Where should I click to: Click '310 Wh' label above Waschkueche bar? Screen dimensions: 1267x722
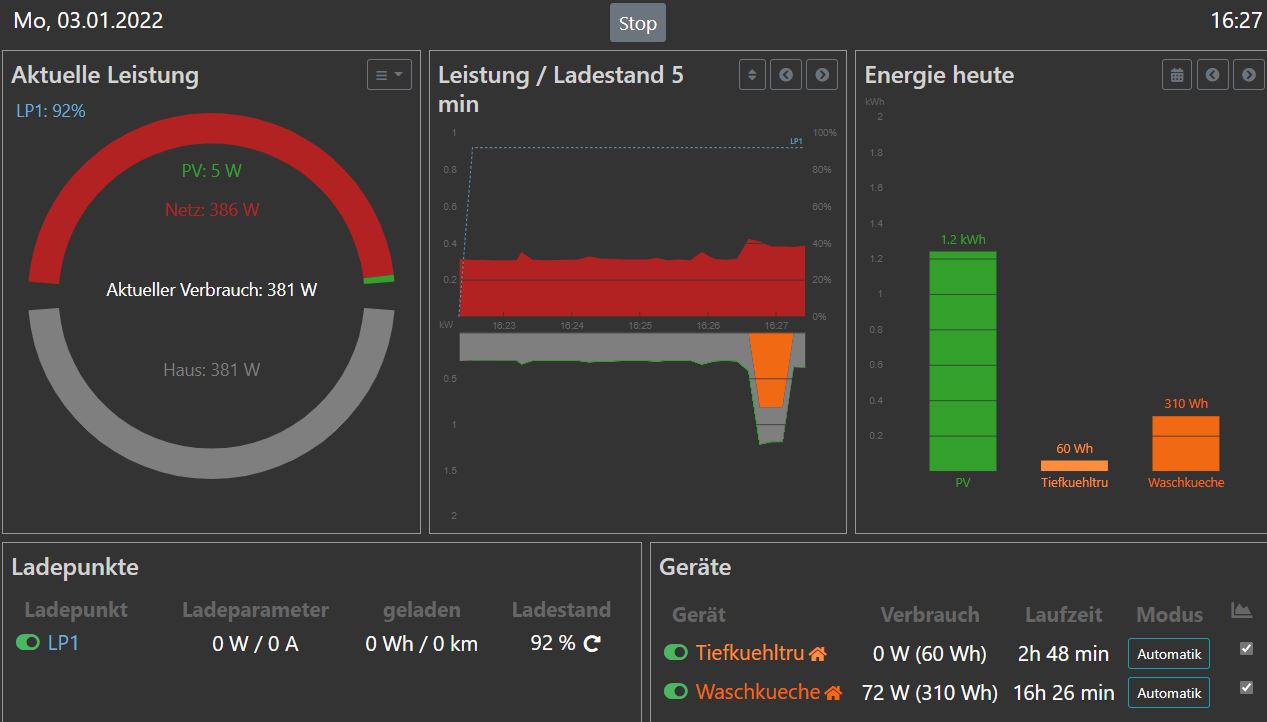point(1186,404)
